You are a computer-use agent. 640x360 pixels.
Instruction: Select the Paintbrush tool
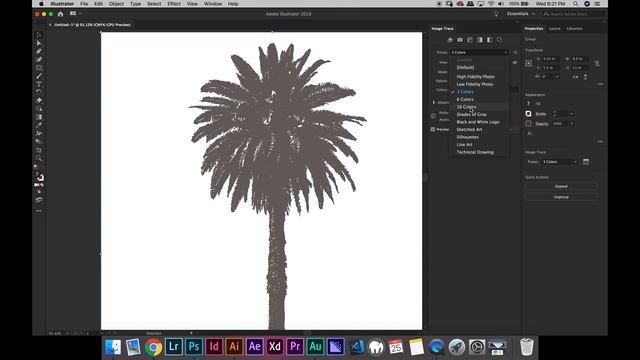coord(39,76)
